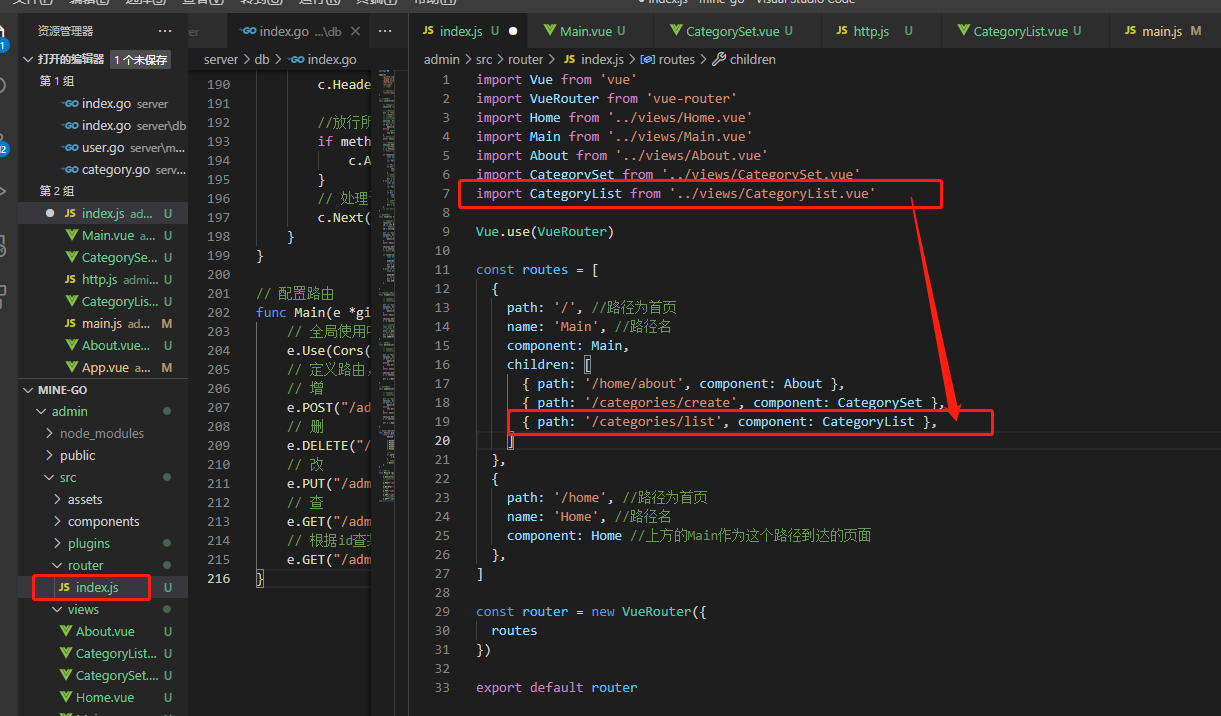Collapse the 打开的编辑器 section
The height and width of the screenshot is (716, 1221).
(x=28, y=60)
